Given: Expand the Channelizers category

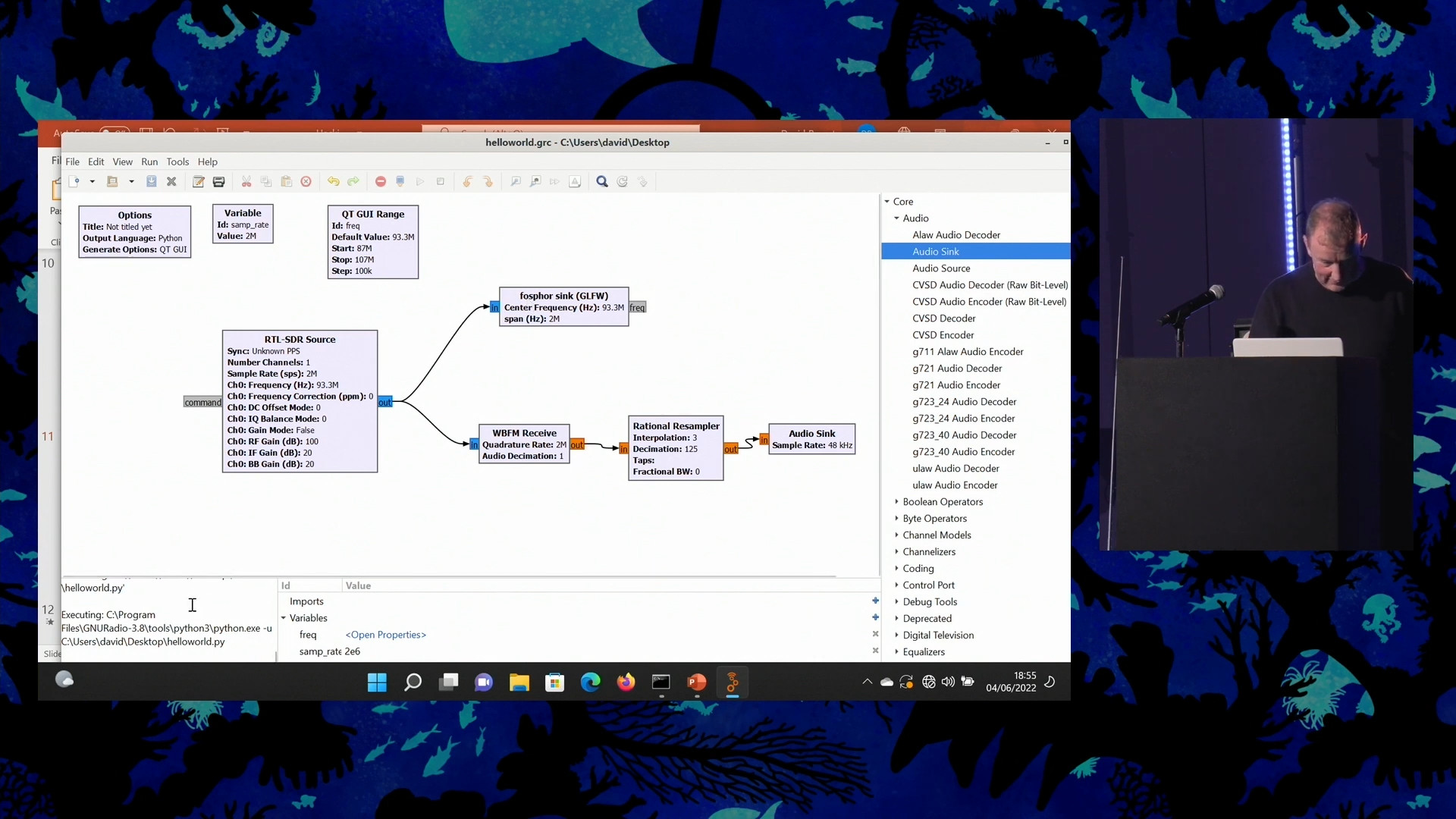Looking at the screenshot, I should pyautogui.click(x=896, y=552).
